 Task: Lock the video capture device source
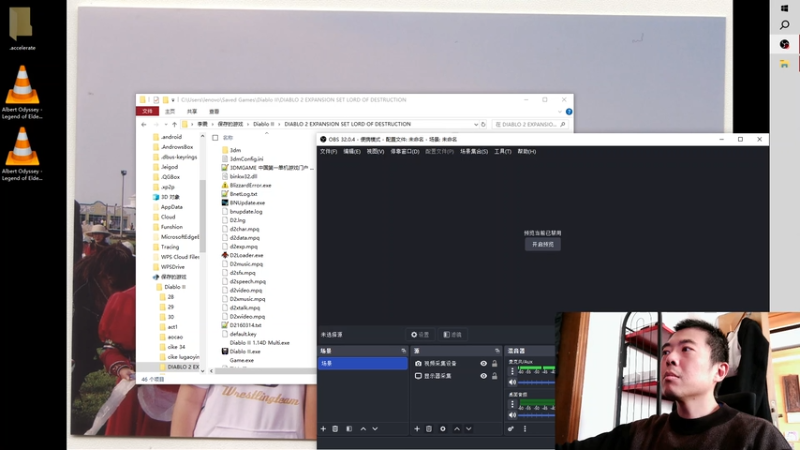click(x=494, y=364)
